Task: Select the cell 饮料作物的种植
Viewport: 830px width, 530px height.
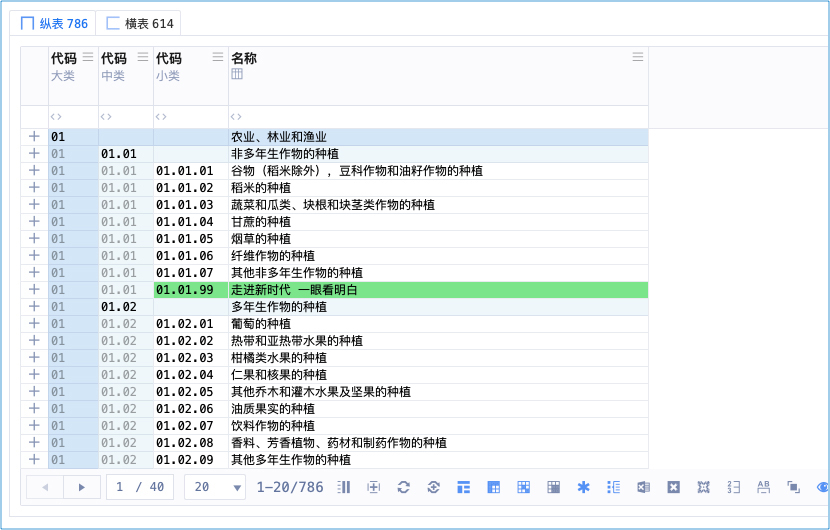Action: click(438, 426)
